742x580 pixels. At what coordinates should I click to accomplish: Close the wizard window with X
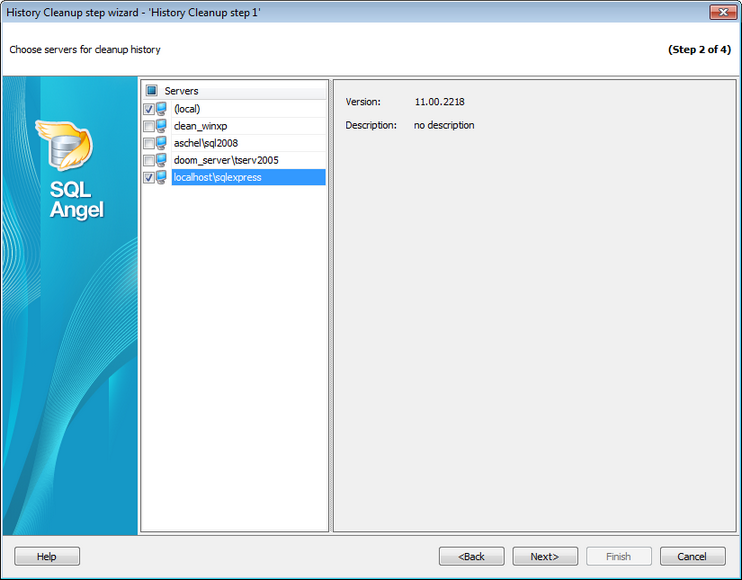[x=723, y=12]
